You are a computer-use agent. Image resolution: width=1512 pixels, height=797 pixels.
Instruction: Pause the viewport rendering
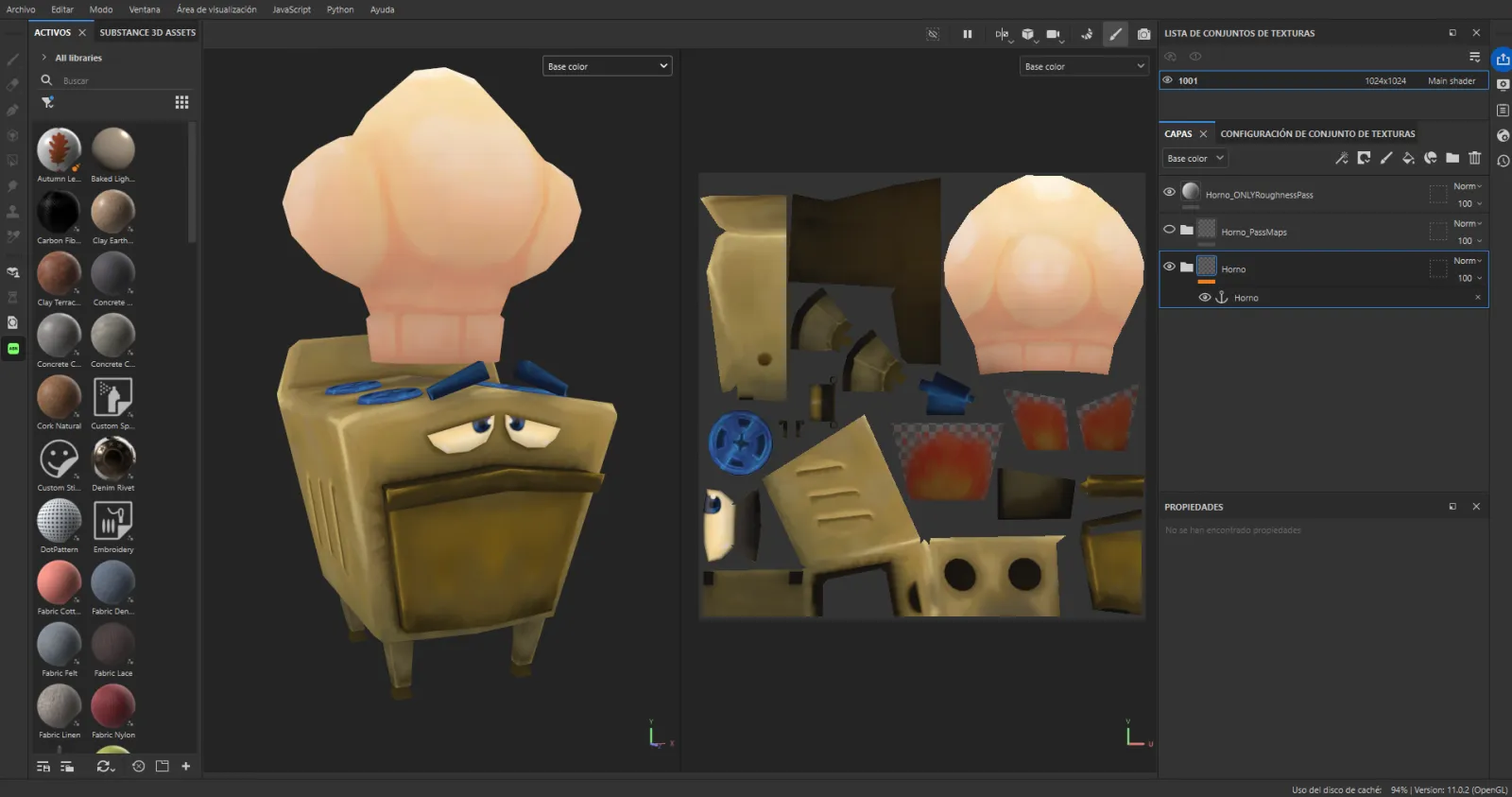pyautogui.click(x=968, y=34)
